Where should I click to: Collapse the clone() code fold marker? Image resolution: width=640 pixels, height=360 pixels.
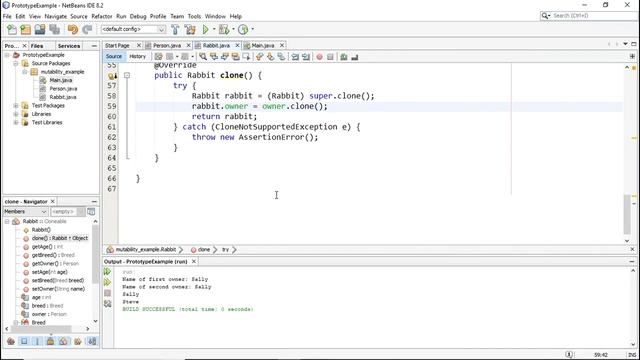click(127, 76)
